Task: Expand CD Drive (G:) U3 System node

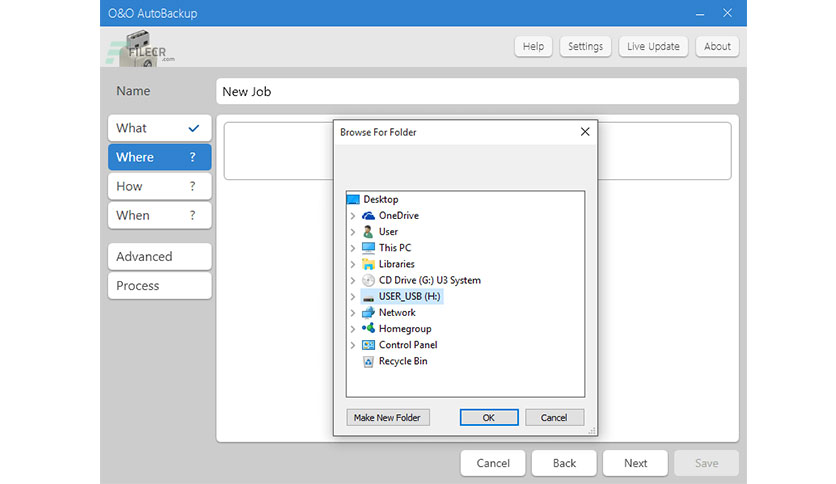Action: (352, 280)
